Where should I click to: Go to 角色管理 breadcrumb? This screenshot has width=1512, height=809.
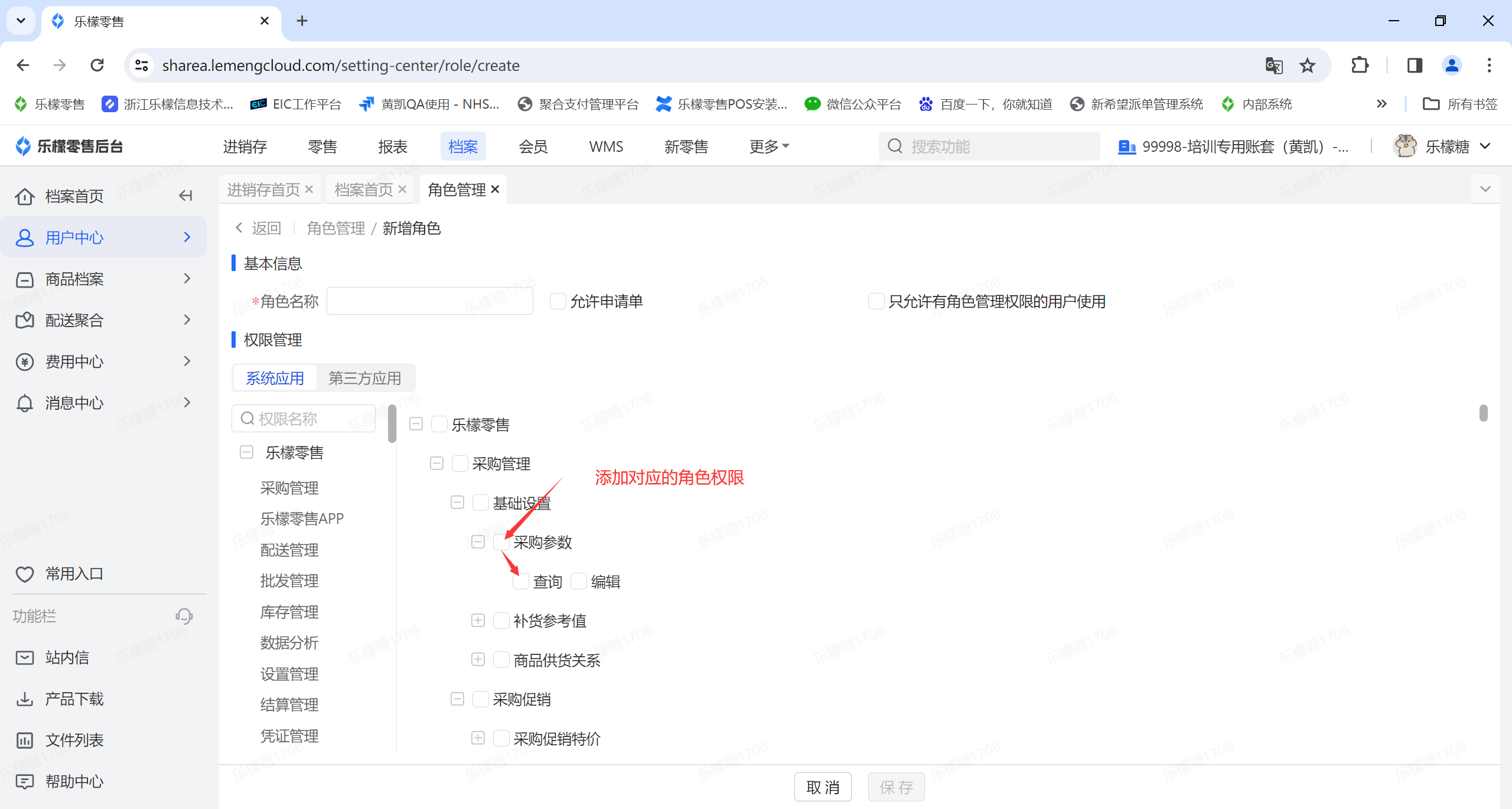pyautogui.click(x=336, y=228)
